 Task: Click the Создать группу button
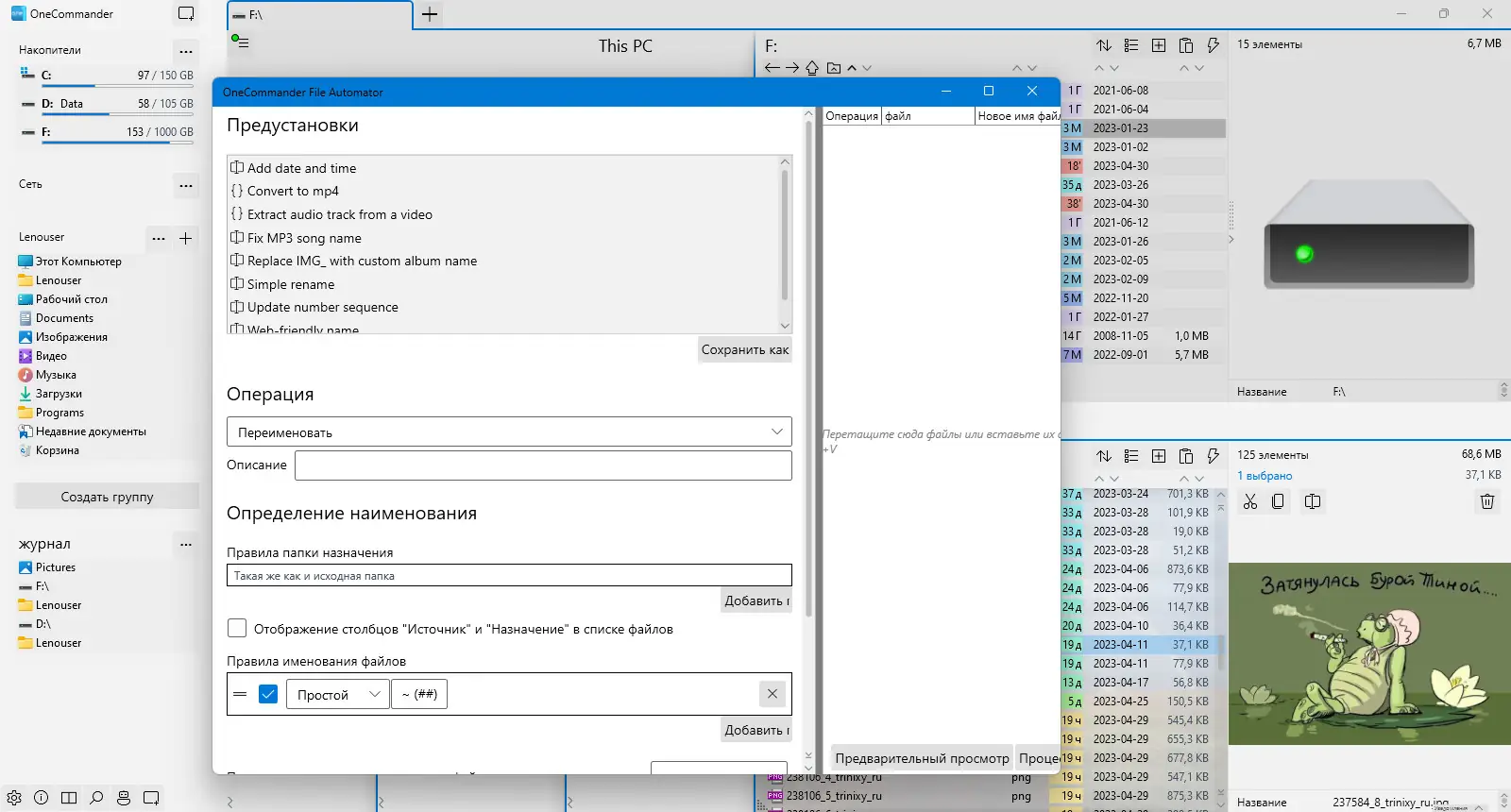[x=107, y=497]
